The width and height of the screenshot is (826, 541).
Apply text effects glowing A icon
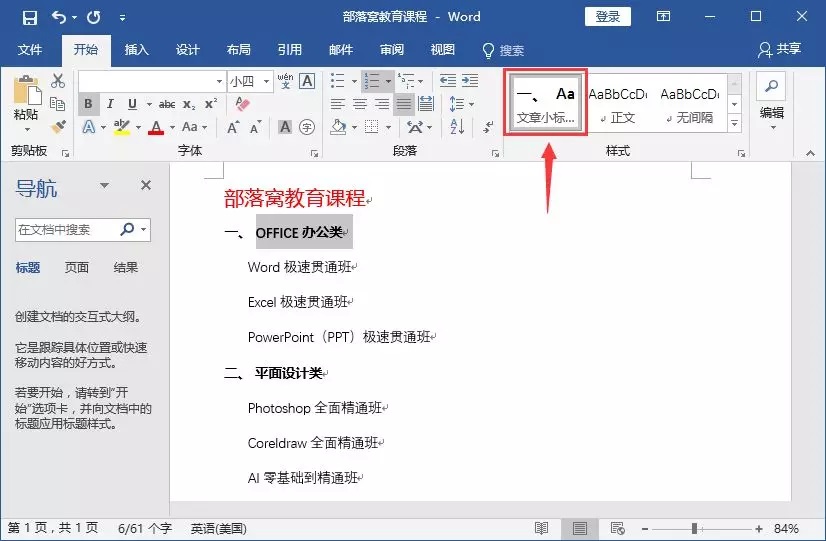88,127
